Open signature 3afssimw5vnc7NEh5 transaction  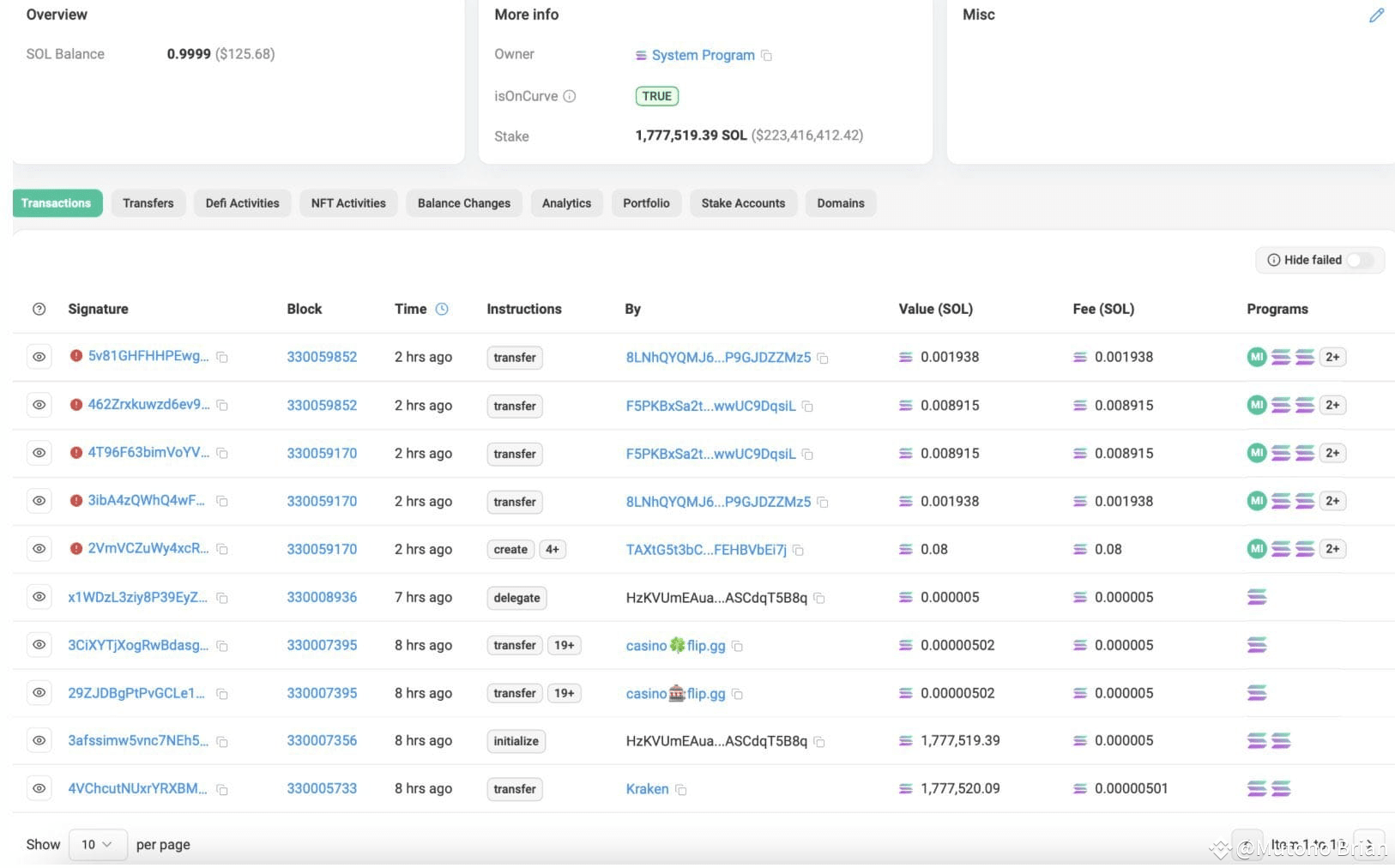pos(138,740)
